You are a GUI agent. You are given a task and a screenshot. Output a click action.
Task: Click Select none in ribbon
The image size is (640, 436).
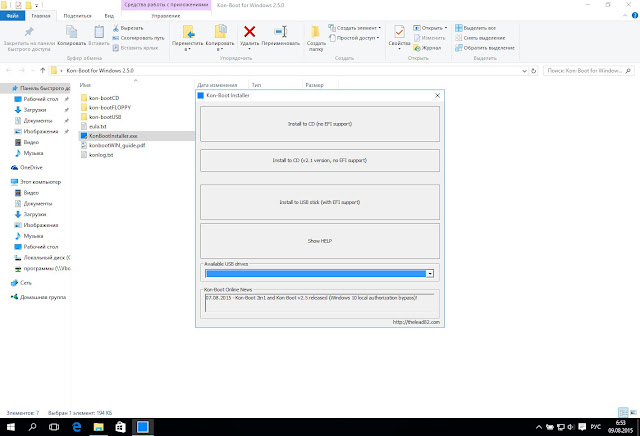480,38
